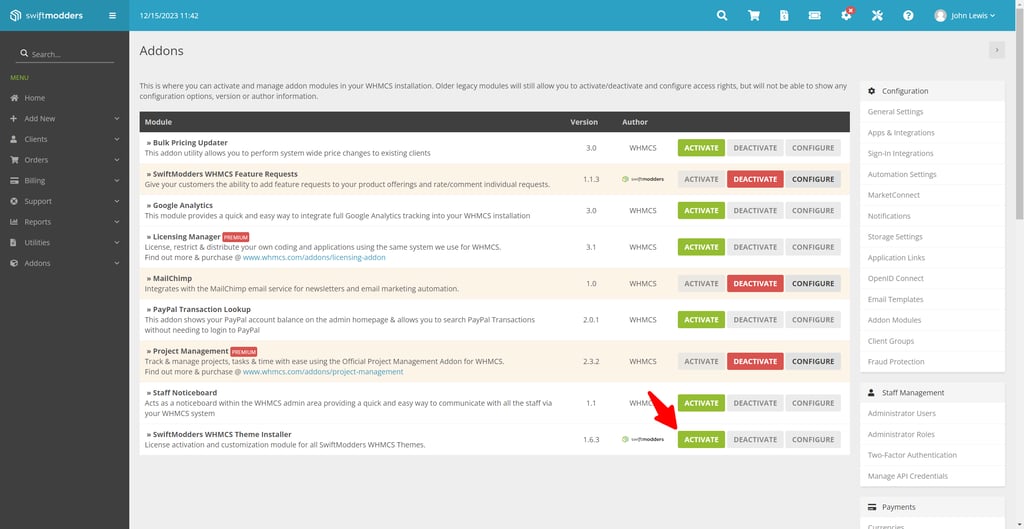The height and width of the screenshot is (529, 1024).
Task: Click the invoice document icon in header
Action: (x=784, y=16)
